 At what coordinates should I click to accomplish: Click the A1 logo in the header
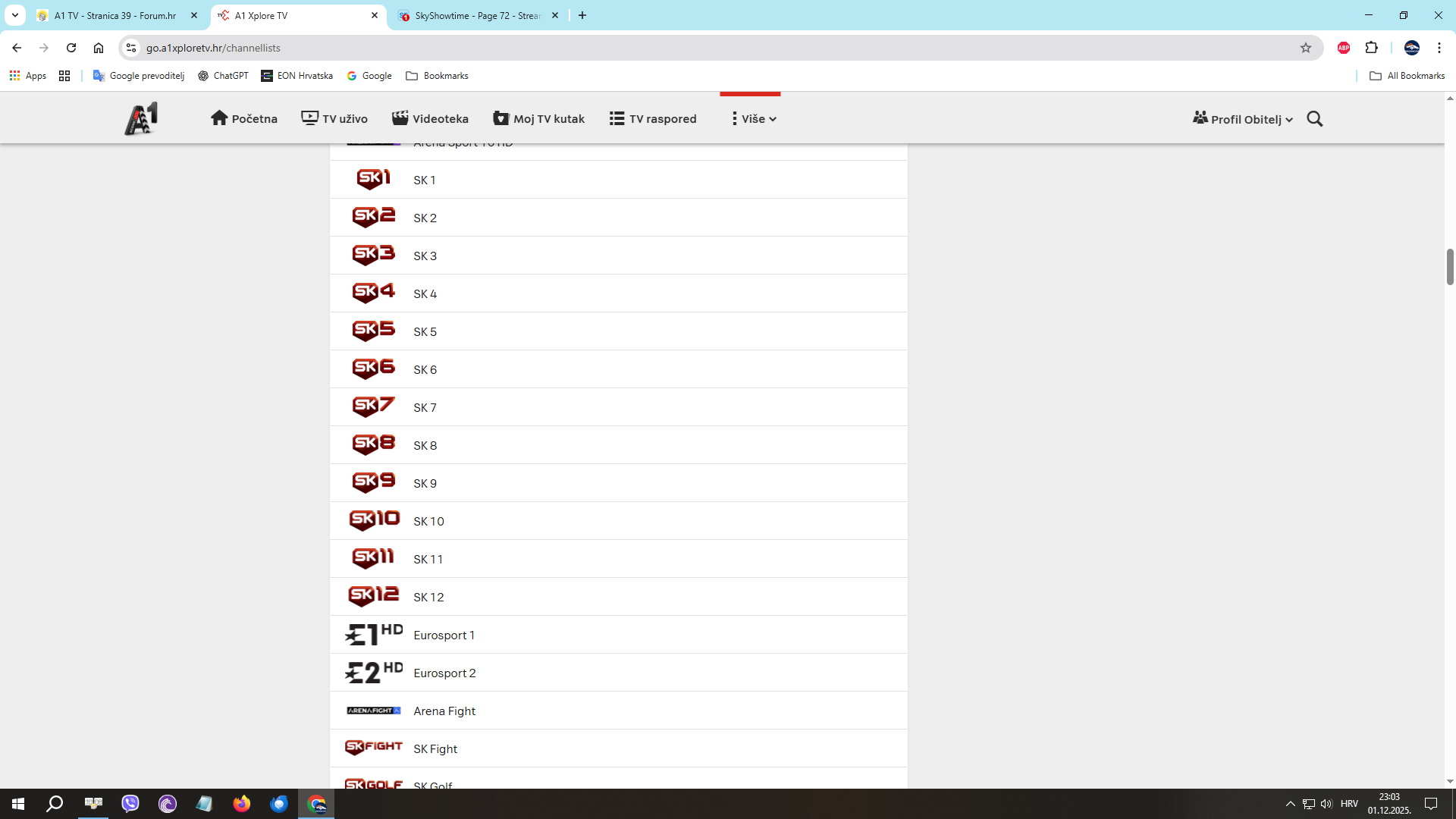point(142,118)
